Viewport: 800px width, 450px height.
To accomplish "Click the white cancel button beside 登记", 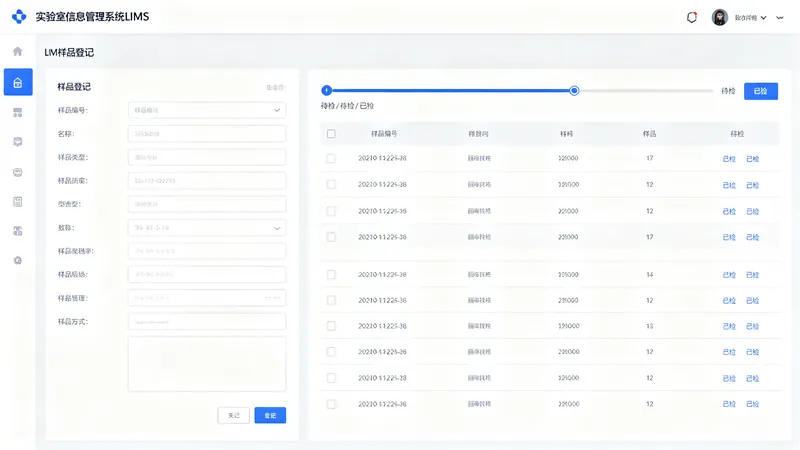I will tap(234, 415).
